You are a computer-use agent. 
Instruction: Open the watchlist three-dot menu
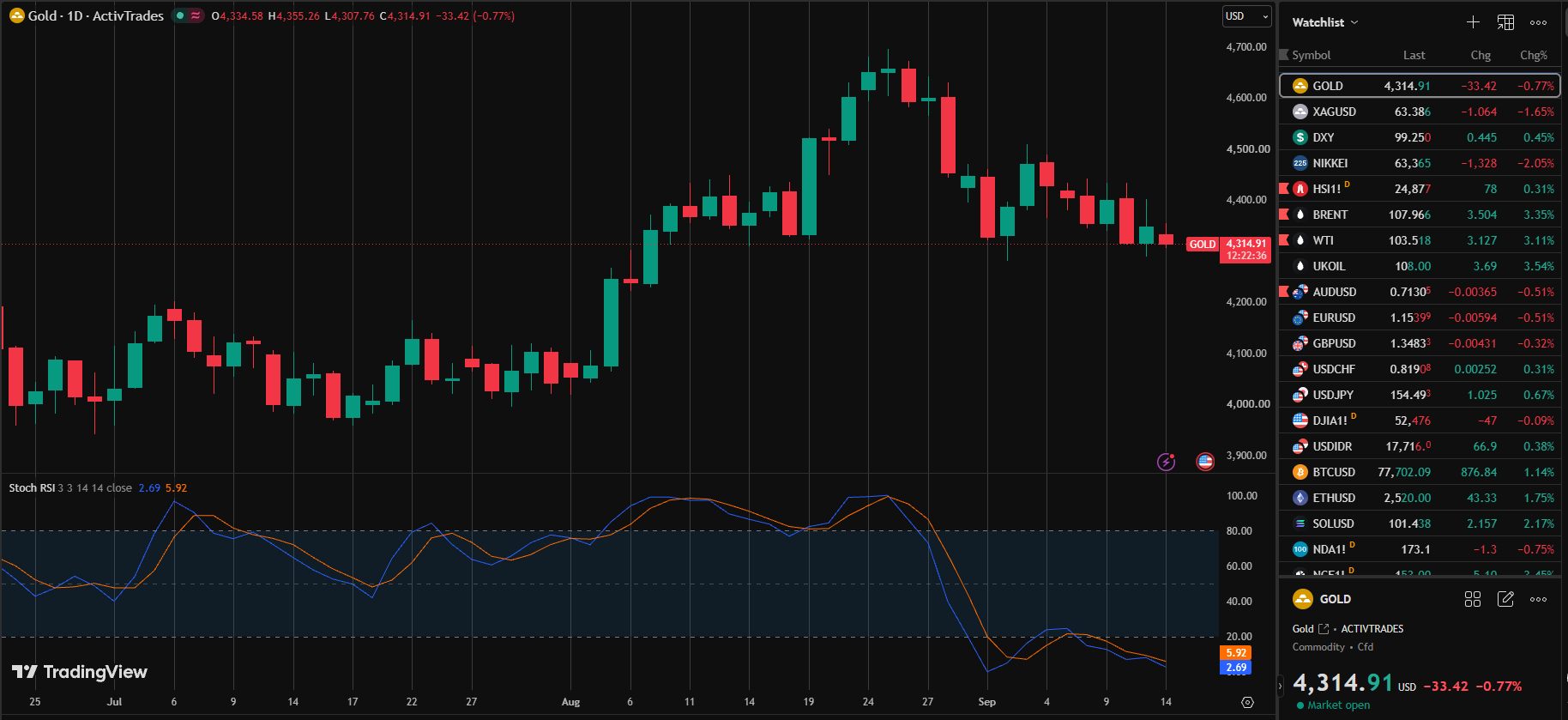pos(1539,22)
